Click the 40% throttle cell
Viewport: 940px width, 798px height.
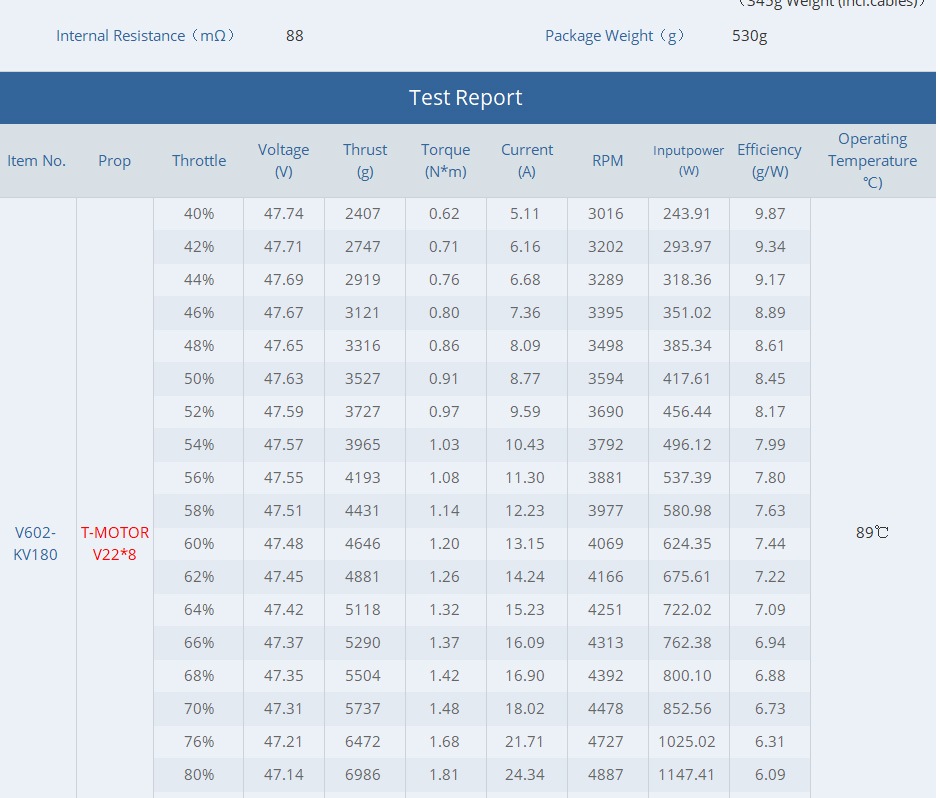(199, 214)
